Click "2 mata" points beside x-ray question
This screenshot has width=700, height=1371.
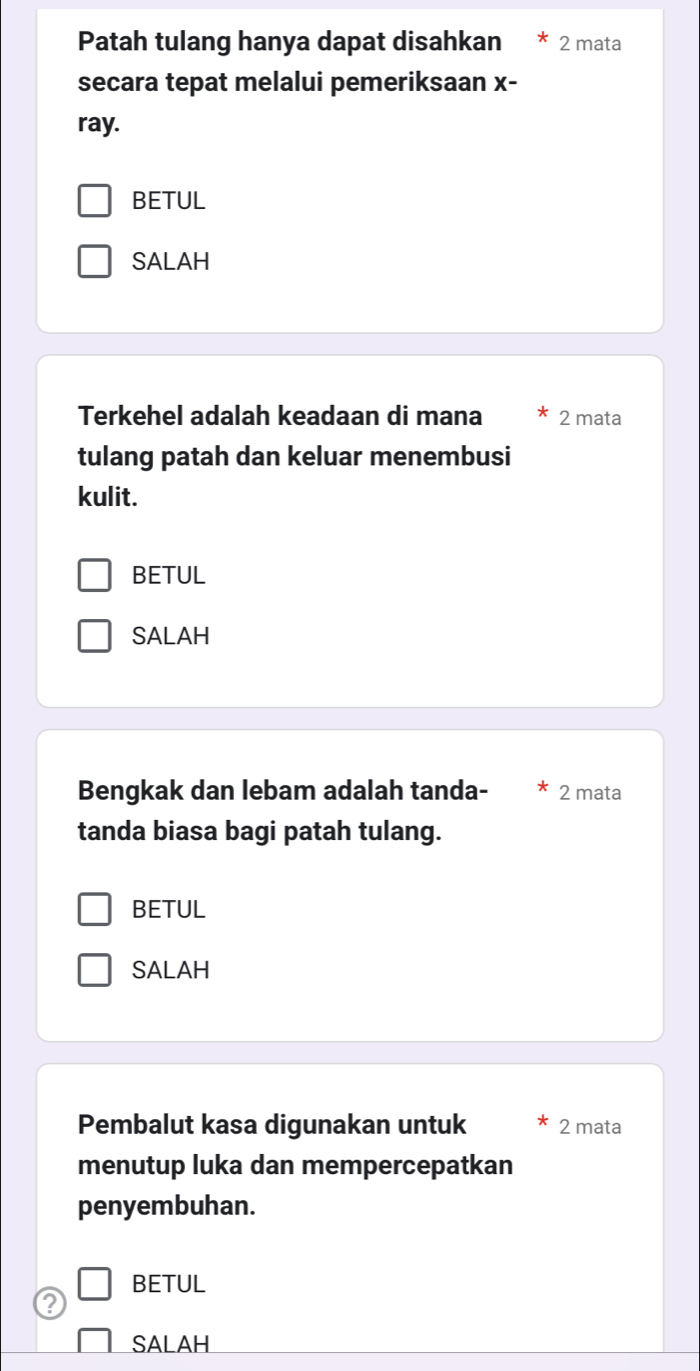pos(590,44)
